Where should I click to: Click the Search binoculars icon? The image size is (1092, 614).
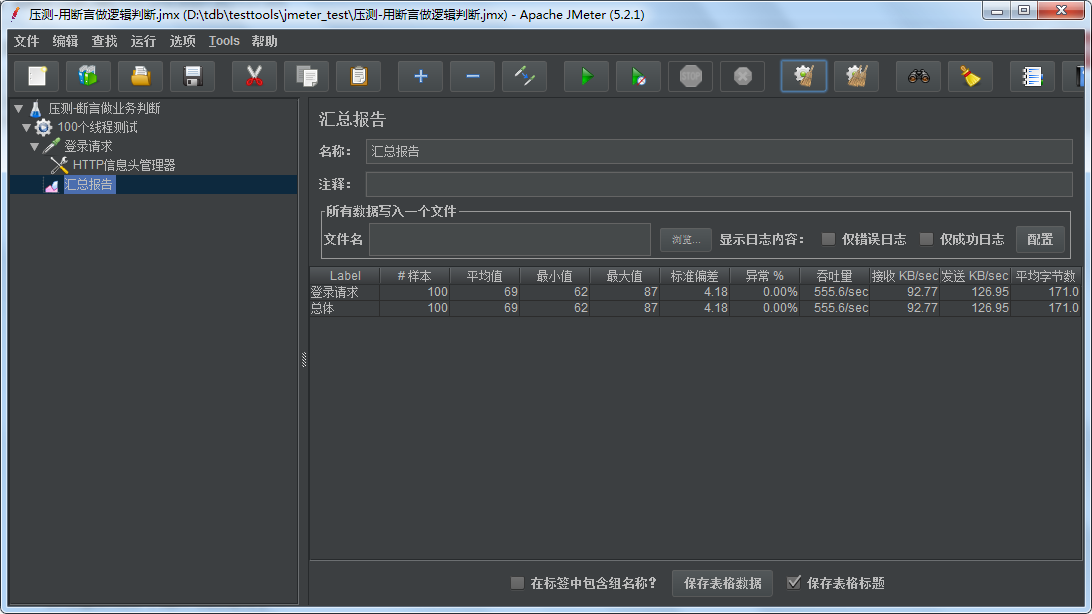[x=919, y=76]
